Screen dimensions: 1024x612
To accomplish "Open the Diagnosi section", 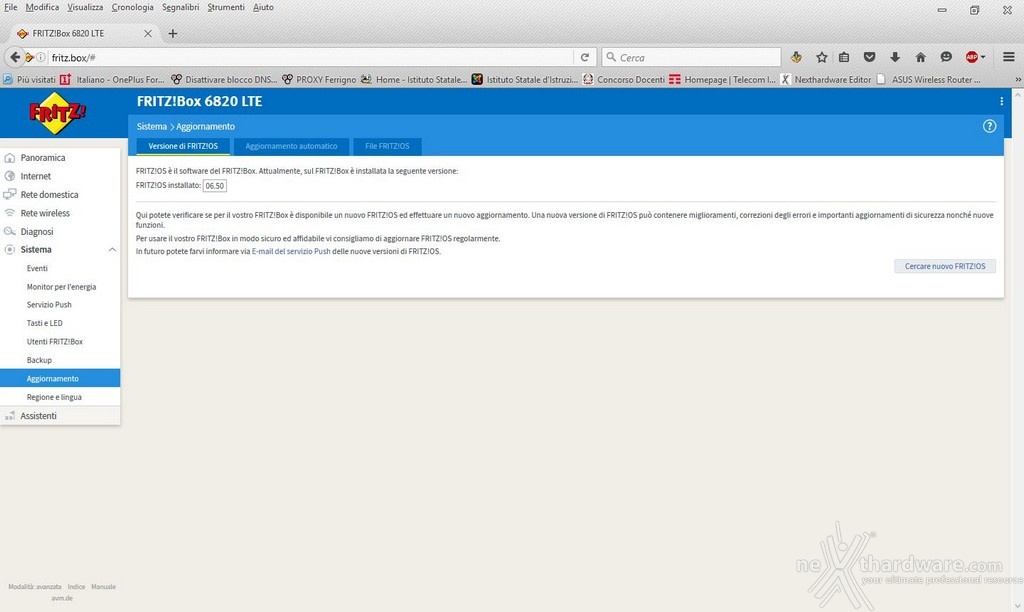I will pos(37,231).
